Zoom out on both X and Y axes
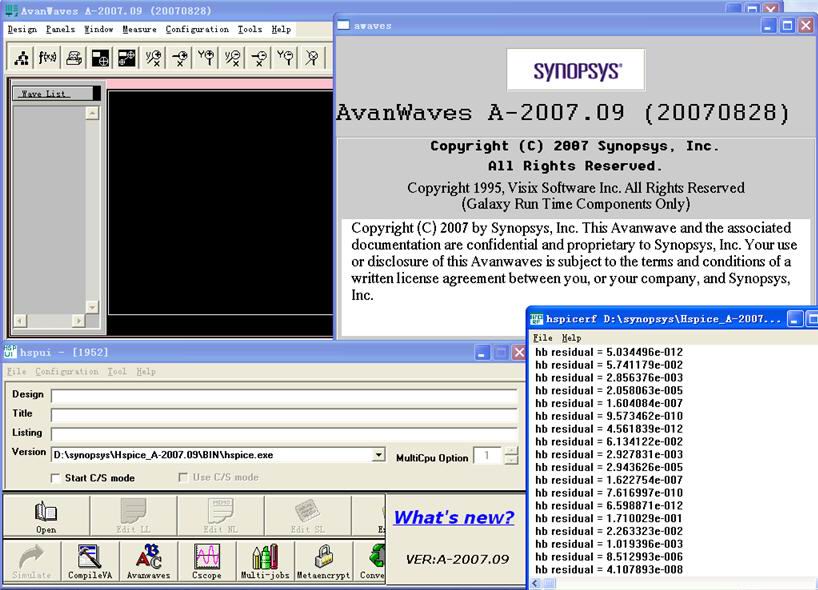Screen dimensions: 818x590 233,57
